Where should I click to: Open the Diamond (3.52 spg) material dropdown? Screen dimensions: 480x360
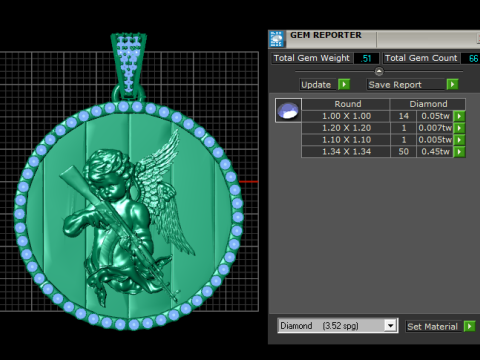coord(390,325)
